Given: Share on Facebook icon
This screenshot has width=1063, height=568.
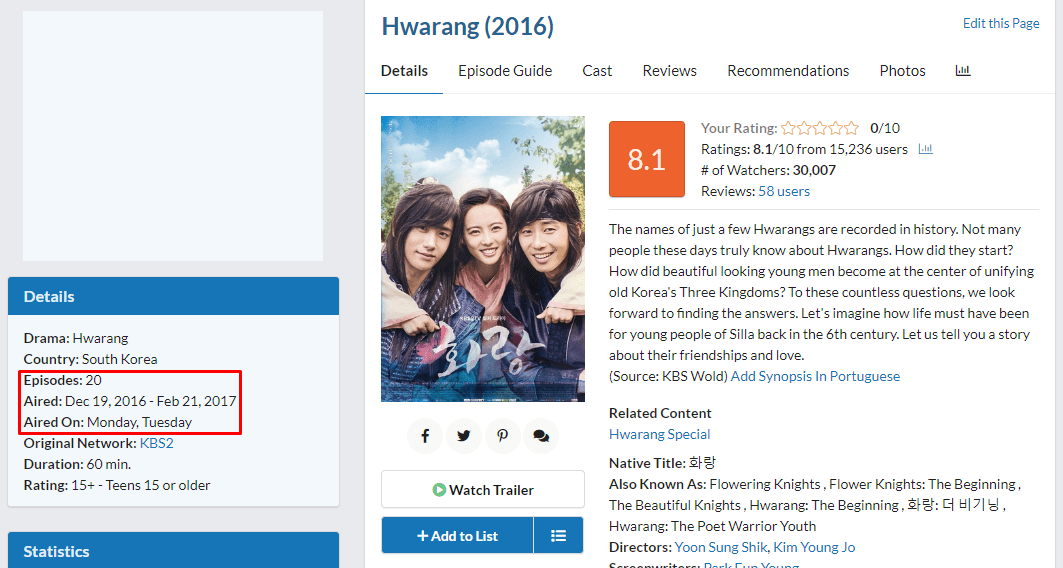Looking at the screenshot, I should (x=425, y=436).
